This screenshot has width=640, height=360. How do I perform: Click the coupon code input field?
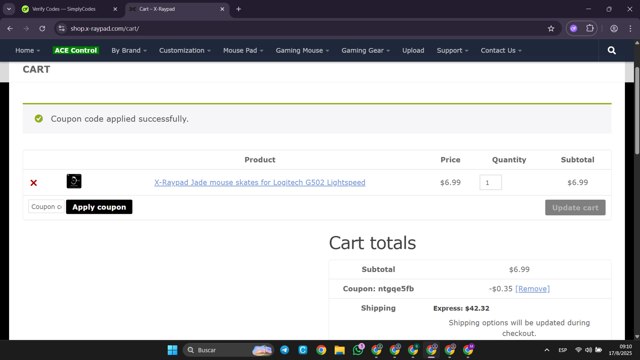(47, 207)
